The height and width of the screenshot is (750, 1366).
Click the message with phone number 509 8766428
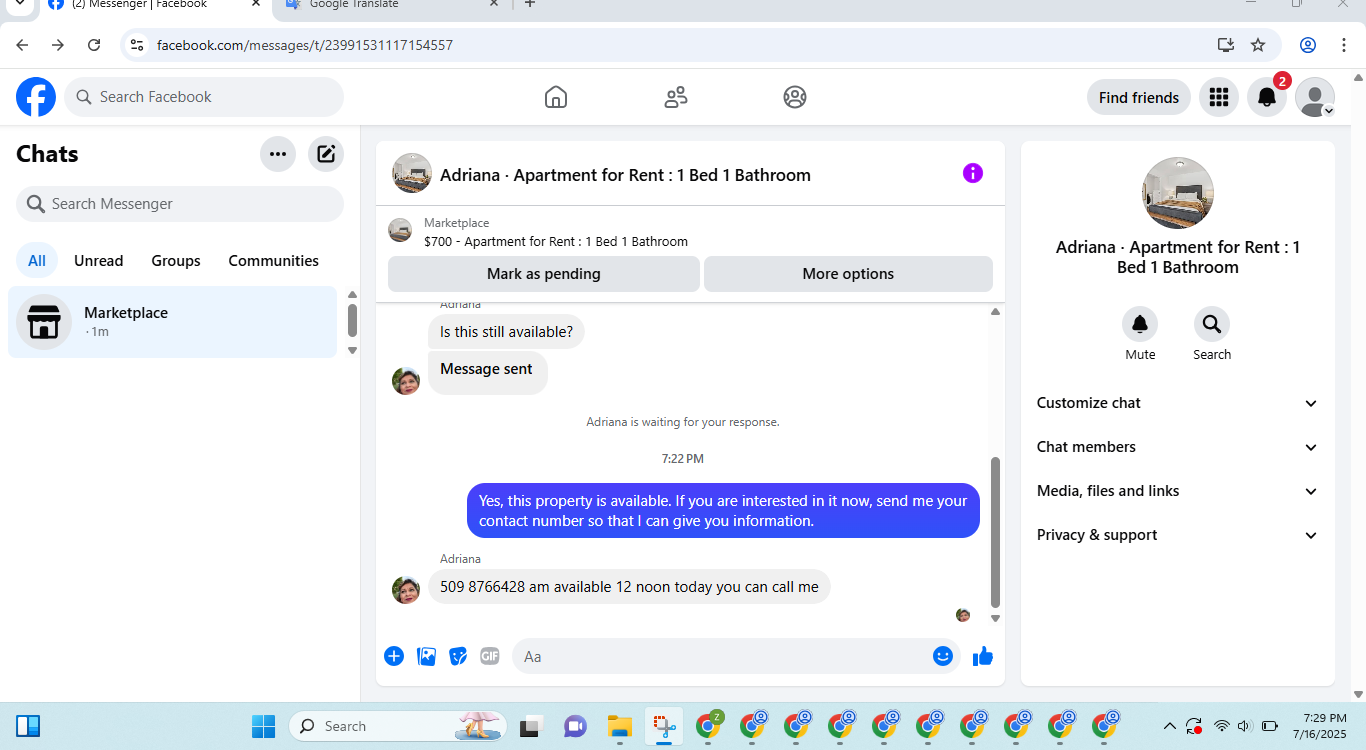(629, 587)
